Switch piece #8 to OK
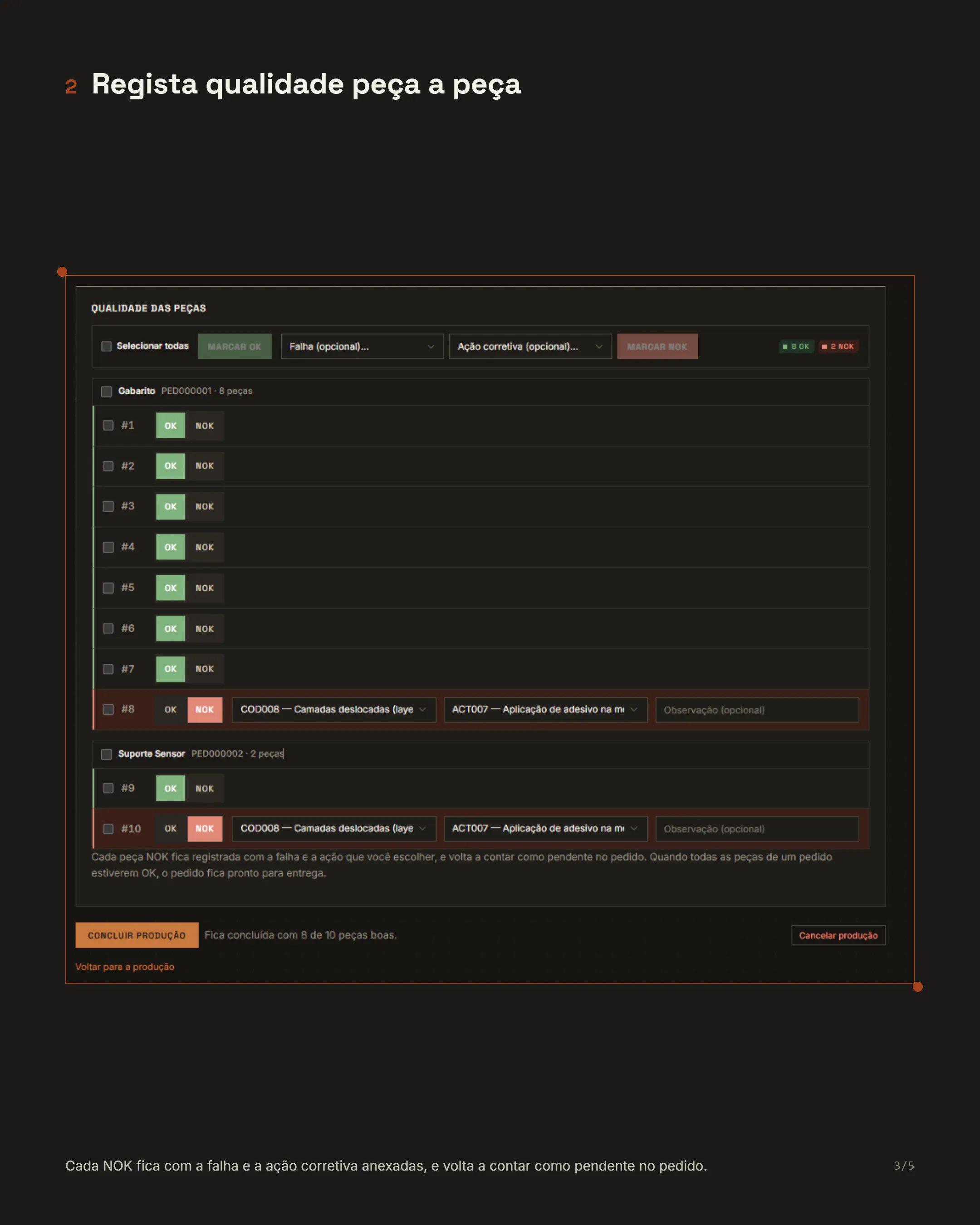980x1225 pixels. (171, 710)
